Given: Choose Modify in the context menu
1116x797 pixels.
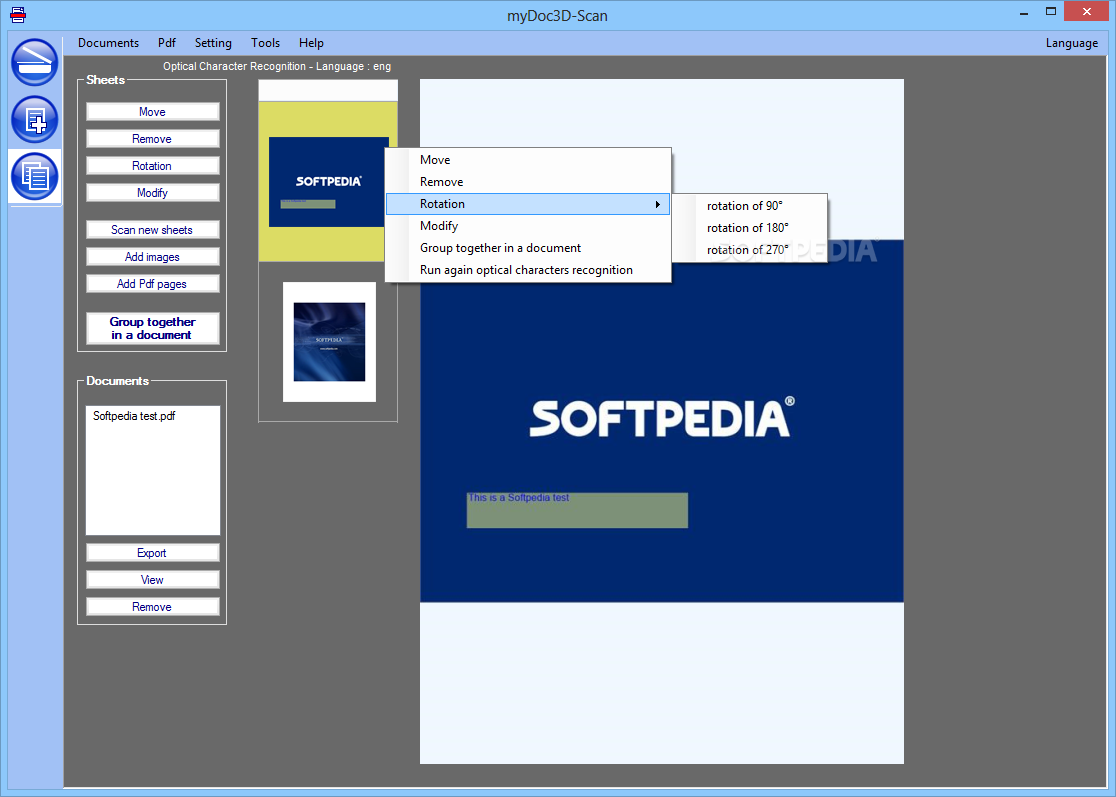Looking at the screenshot, I should coord(527,226).
